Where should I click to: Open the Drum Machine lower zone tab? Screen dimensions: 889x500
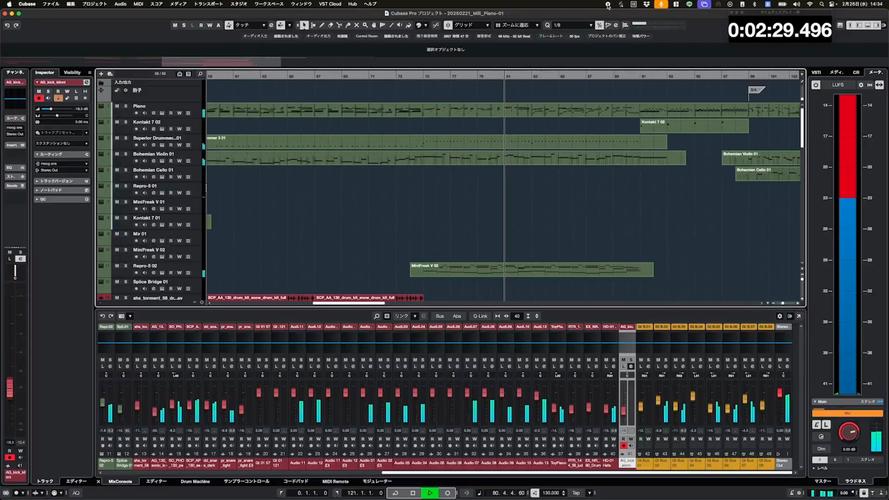tap(195, 482)
